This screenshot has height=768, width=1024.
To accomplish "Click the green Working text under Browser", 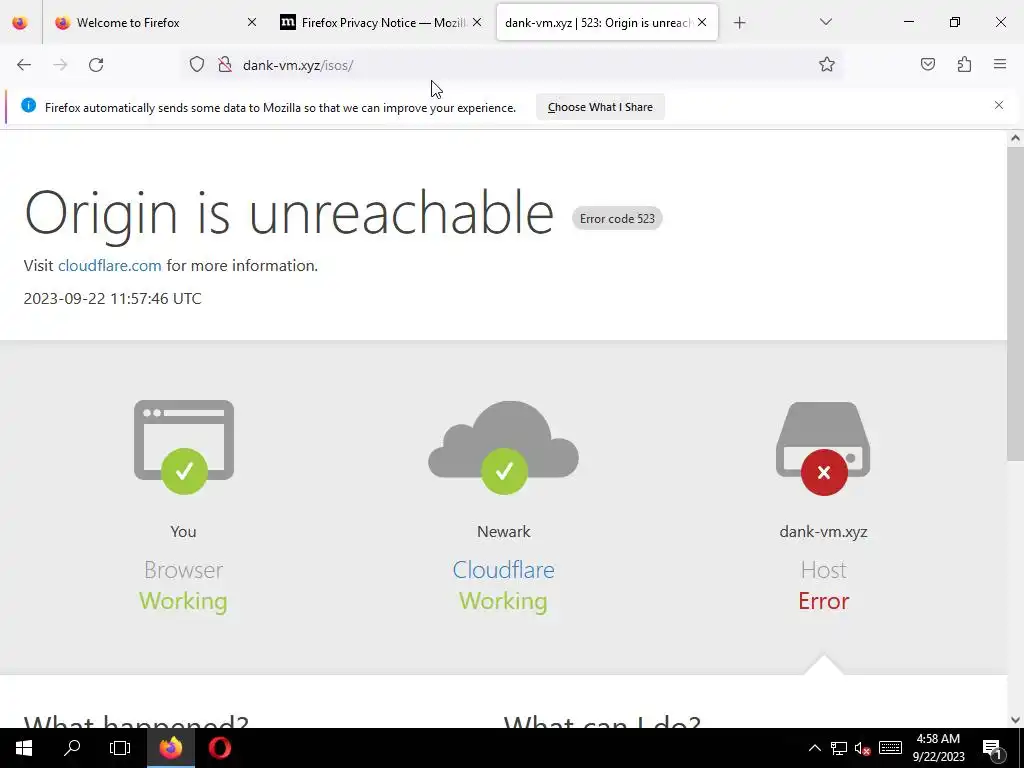I will tap(184, 601).
